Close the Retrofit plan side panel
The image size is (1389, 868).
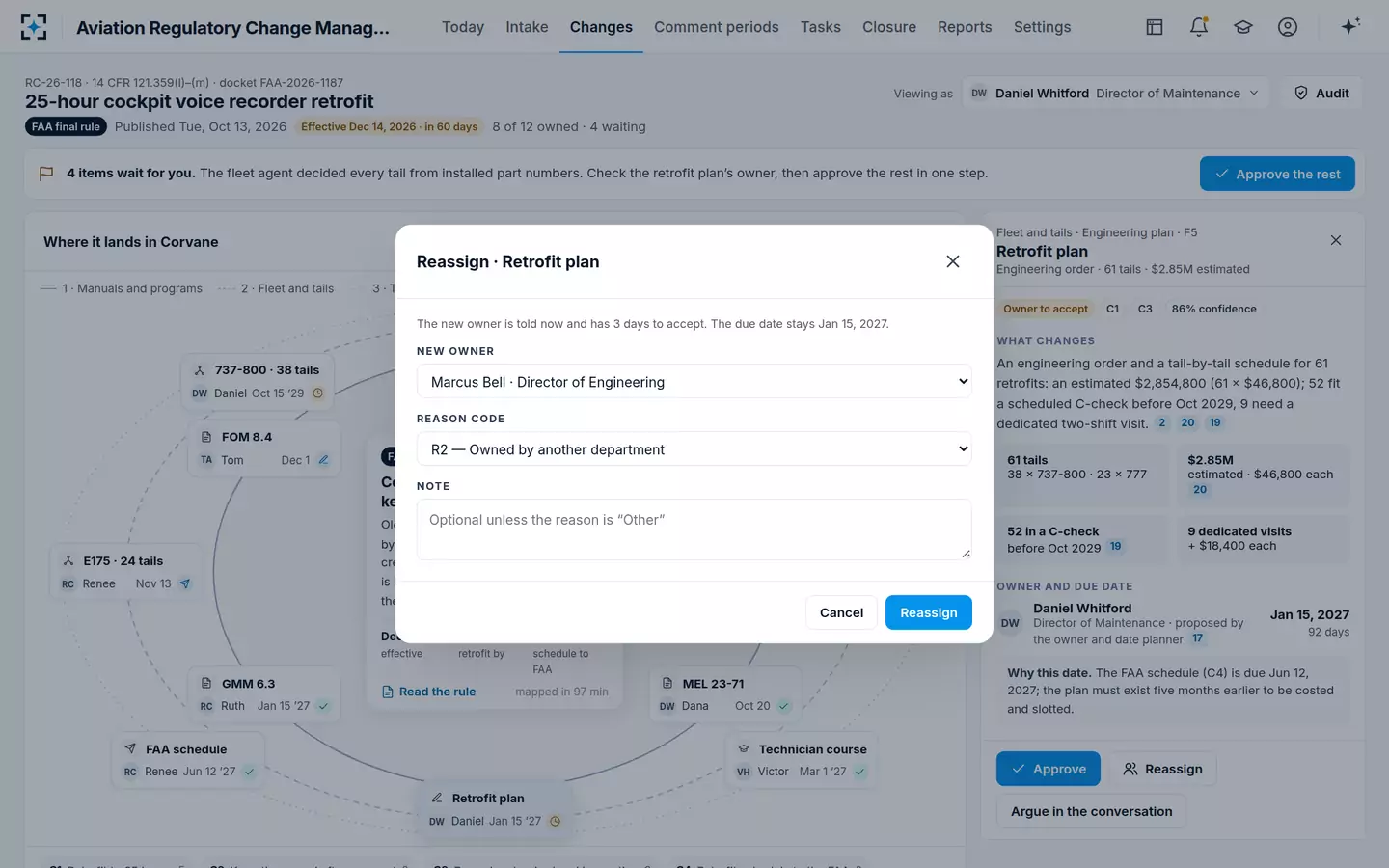[x=1336, y=240]
